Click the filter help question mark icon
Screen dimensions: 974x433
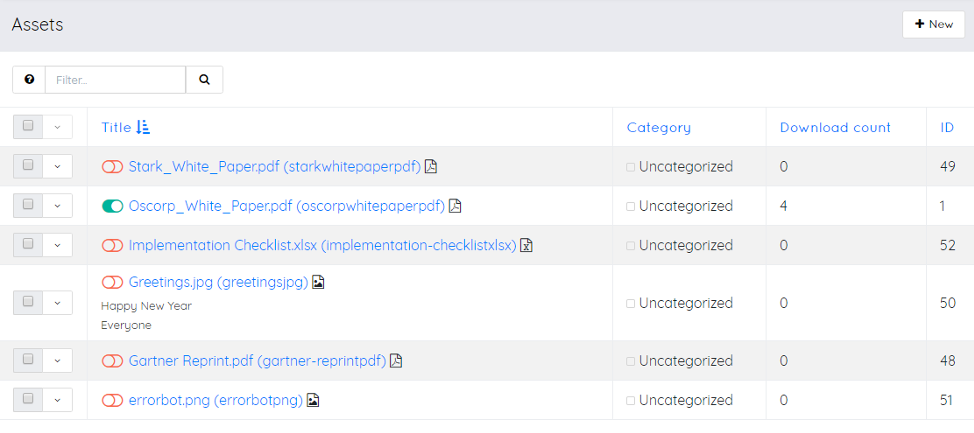coord(29,80)
